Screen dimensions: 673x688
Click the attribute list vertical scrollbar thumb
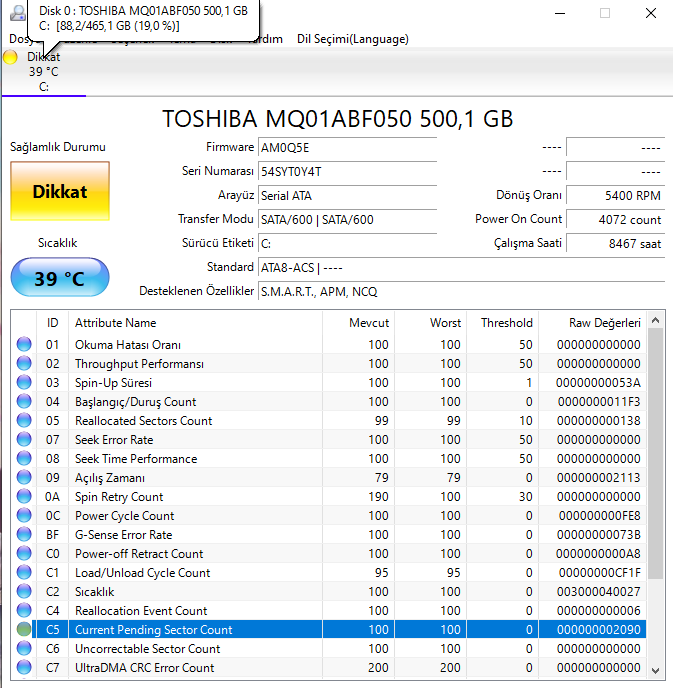[x=655, y=454]
